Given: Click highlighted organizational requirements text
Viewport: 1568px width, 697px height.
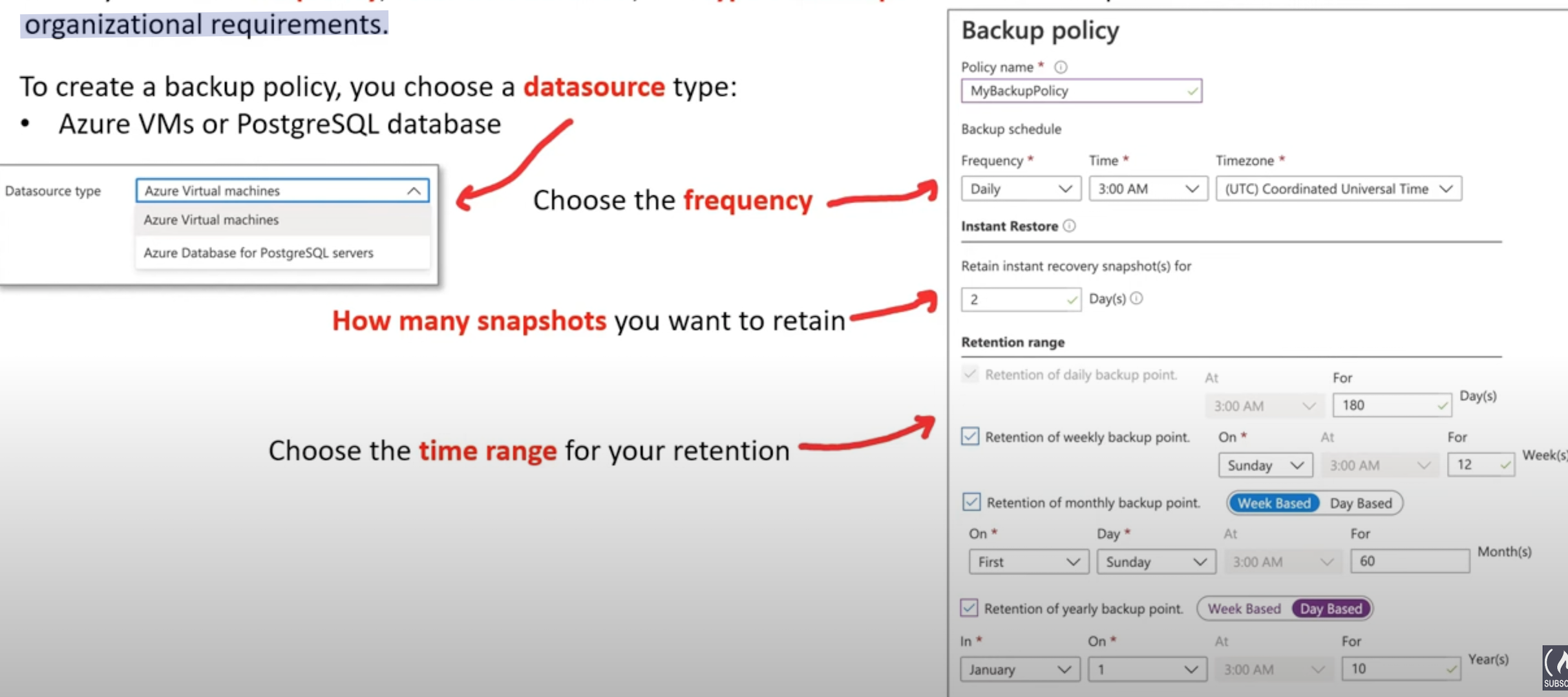Looking at the screenshot, I should [206, 25].
